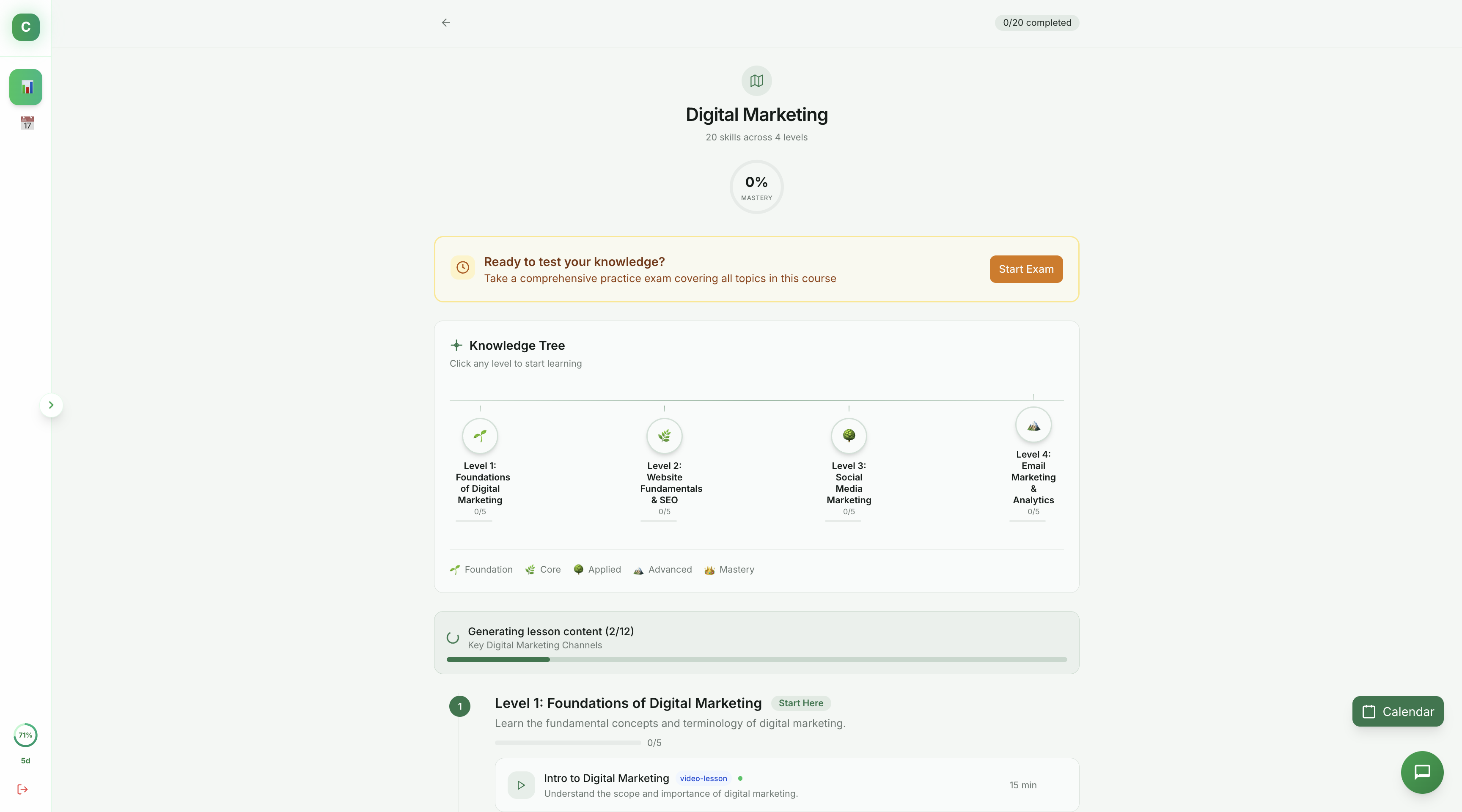Click the 71% progress ring in sidebar

(25, 735)
